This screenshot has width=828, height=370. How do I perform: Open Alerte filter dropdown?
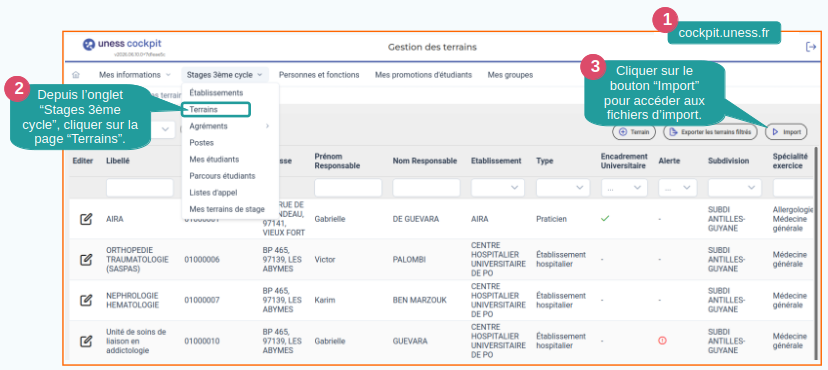678,187
